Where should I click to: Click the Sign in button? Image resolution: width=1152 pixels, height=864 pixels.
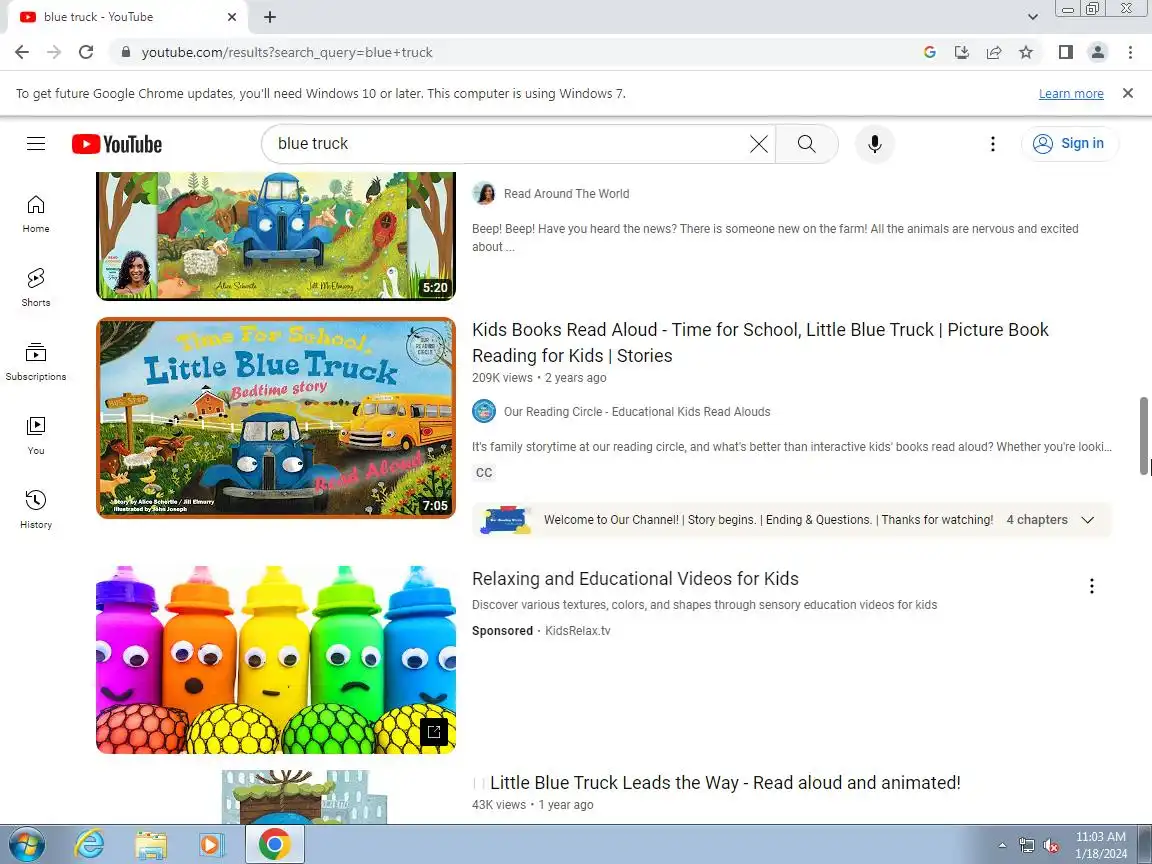(x=1070, y=143)
